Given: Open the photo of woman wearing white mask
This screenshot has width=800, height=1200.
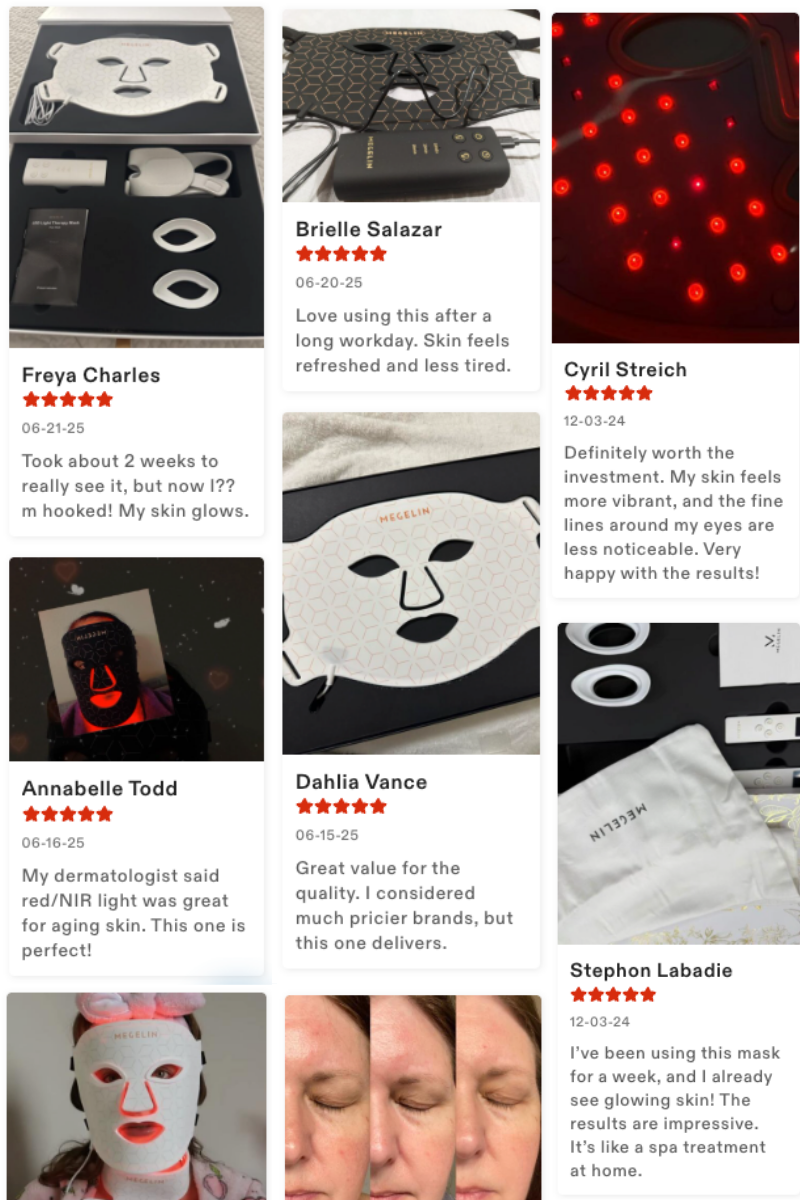Looking at the screenshot, I should (x=137, y=1096).
